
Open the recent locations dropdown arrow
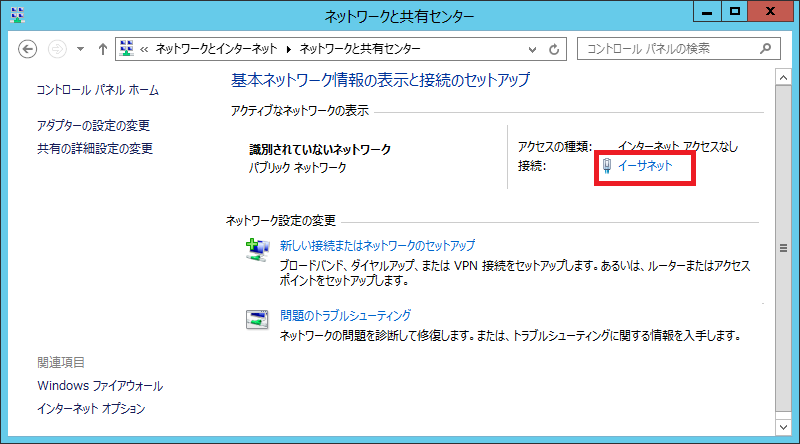point(80,49)
